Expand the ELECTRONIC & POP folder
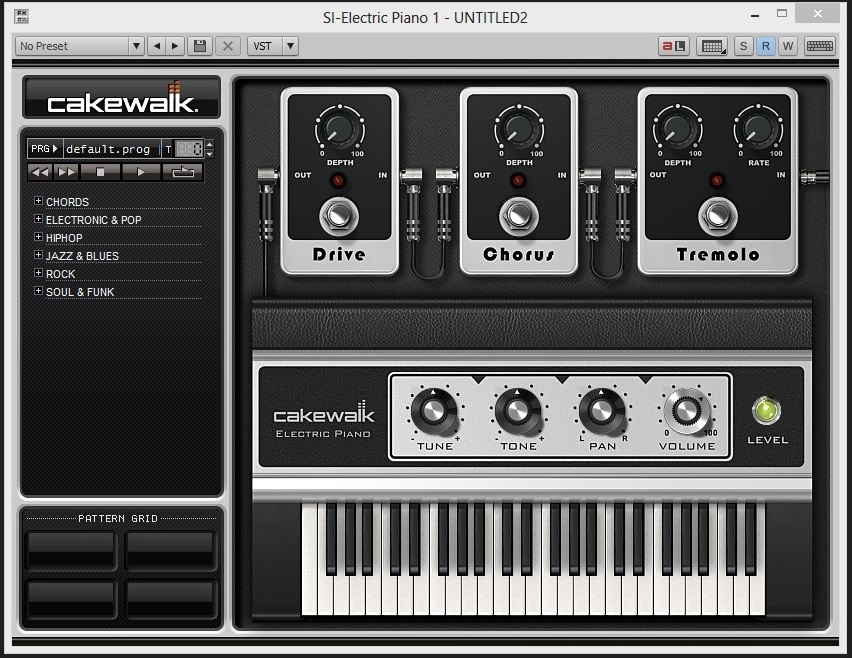This screenshot has height=658, width=852. pos(38,218)
